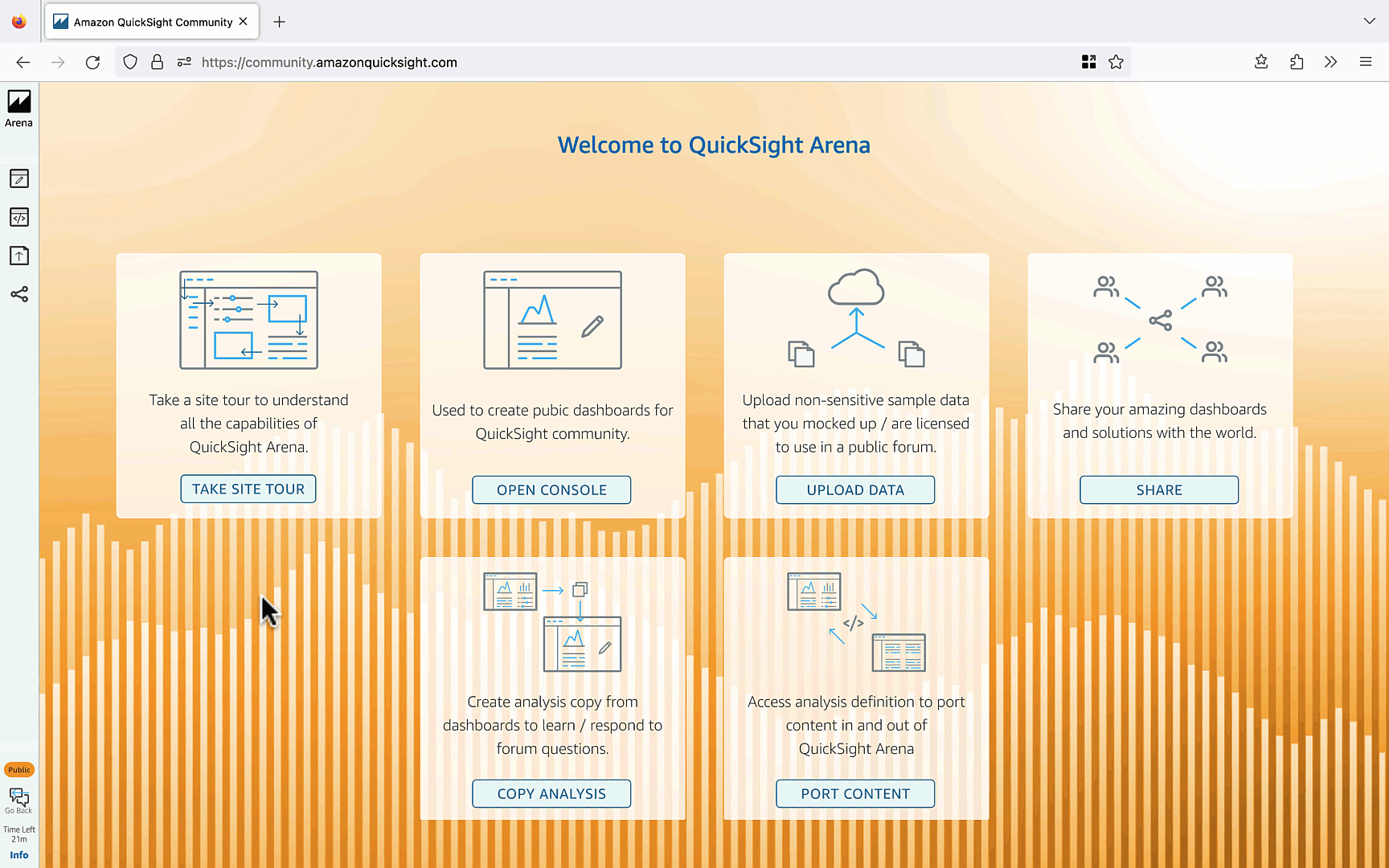Click the padlock site security icon
The image size is (1389, 868).
point(158,62)
